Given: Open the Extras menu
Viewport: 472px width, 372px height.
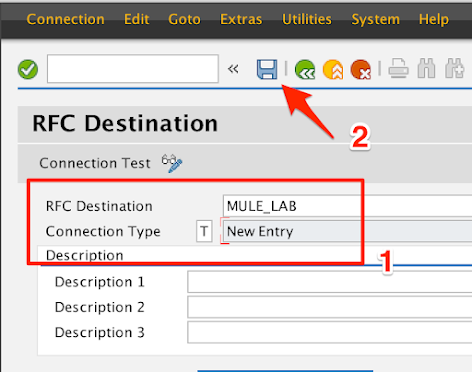Looking at the screenshot, I should coord(241,19).
